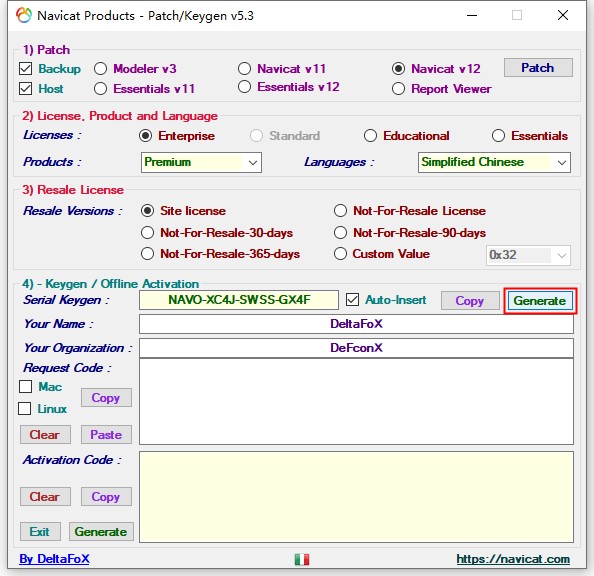Disable the Auto-Insert checkbox
This screenshot has width=594, height=576.
point(352,300)
